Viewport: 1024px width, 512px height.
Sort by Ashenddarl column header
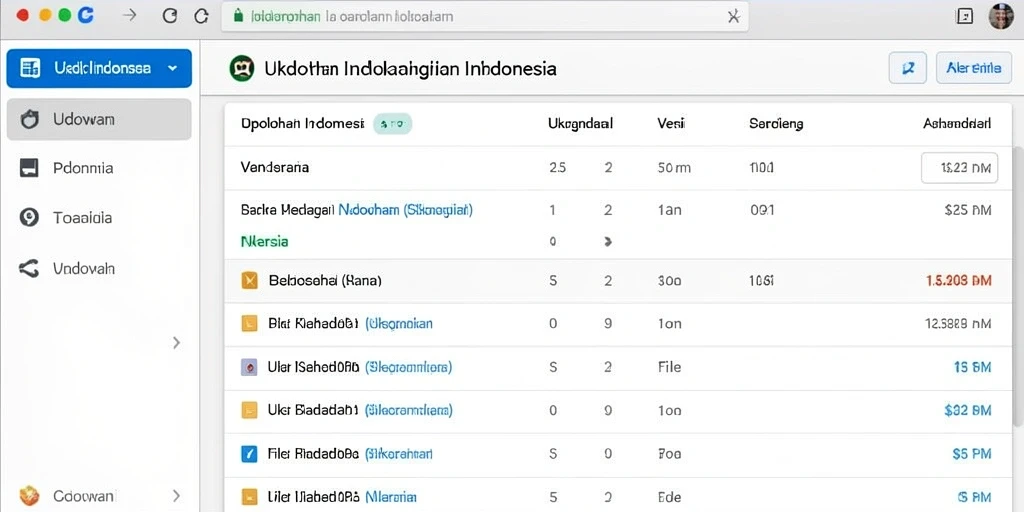click(x=957, y=123)
